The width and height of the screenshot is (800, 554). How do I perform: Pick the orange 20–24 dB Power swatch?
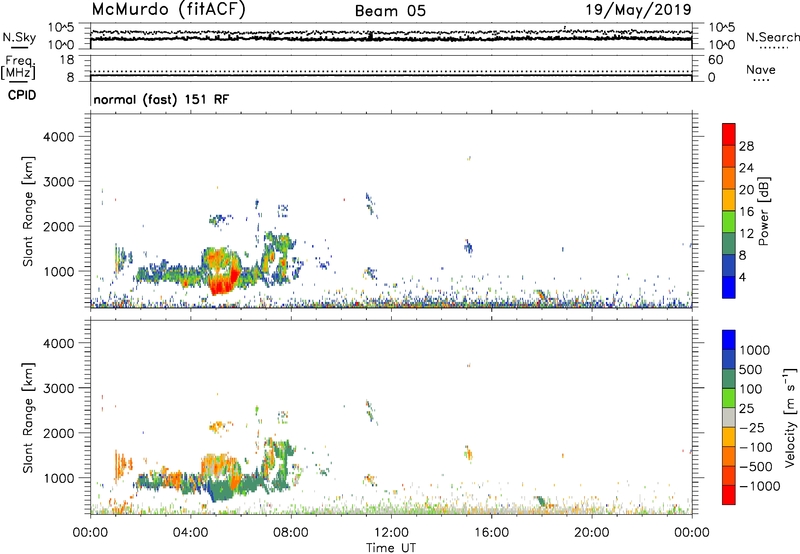click(x=729, y=178)
